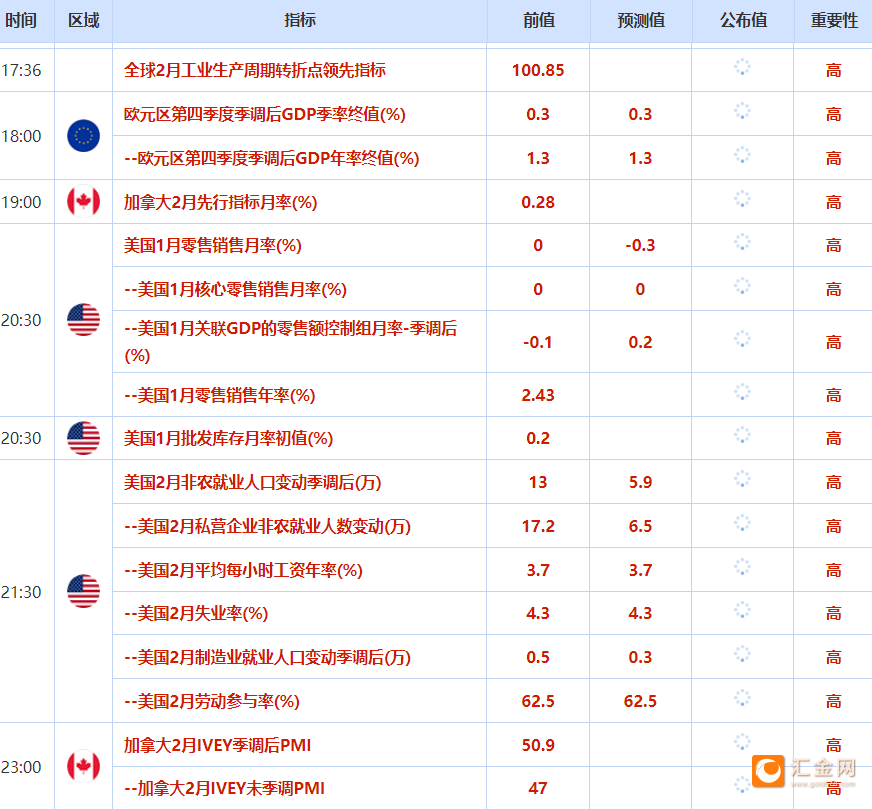Click the US flag next to the nonfarm payroll rows
Screen dimensions: 872x810
point(83,591)
